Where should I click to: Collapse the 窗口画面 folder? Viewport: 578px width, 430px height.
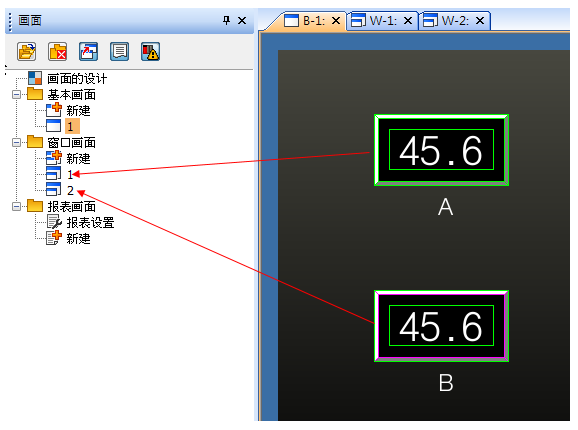click(17, 143)
